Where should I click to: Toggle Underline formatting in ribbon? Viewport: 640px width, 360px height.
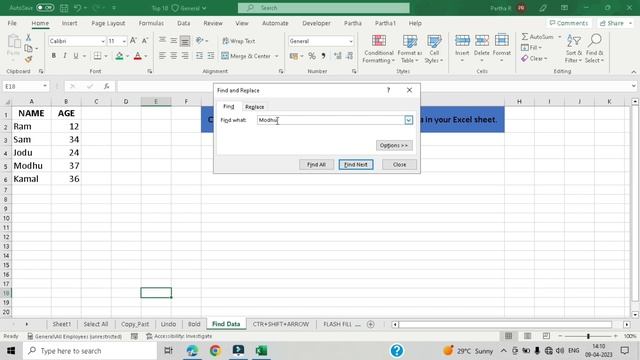pos(76,56)
